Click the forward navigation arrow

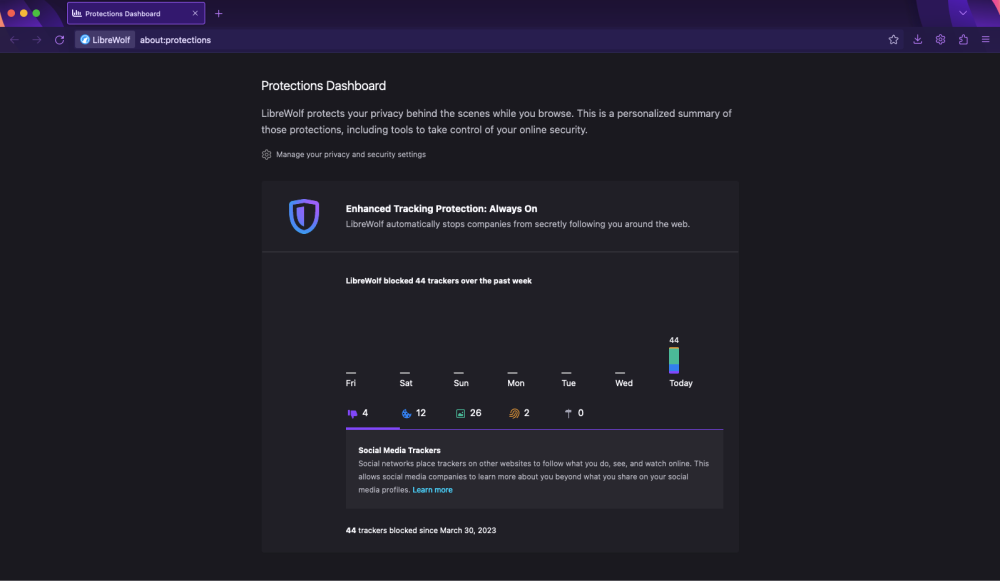click(x=37, y=40)
